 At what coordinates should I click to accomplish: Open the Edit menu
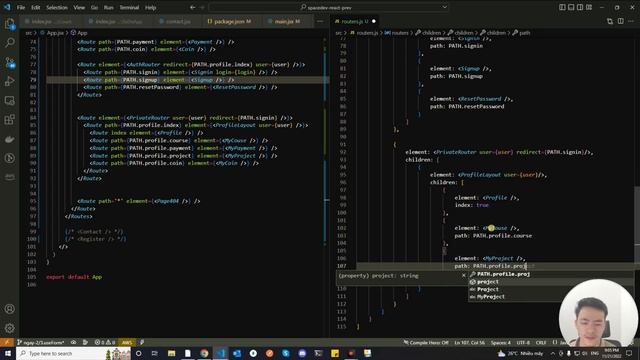36,7
